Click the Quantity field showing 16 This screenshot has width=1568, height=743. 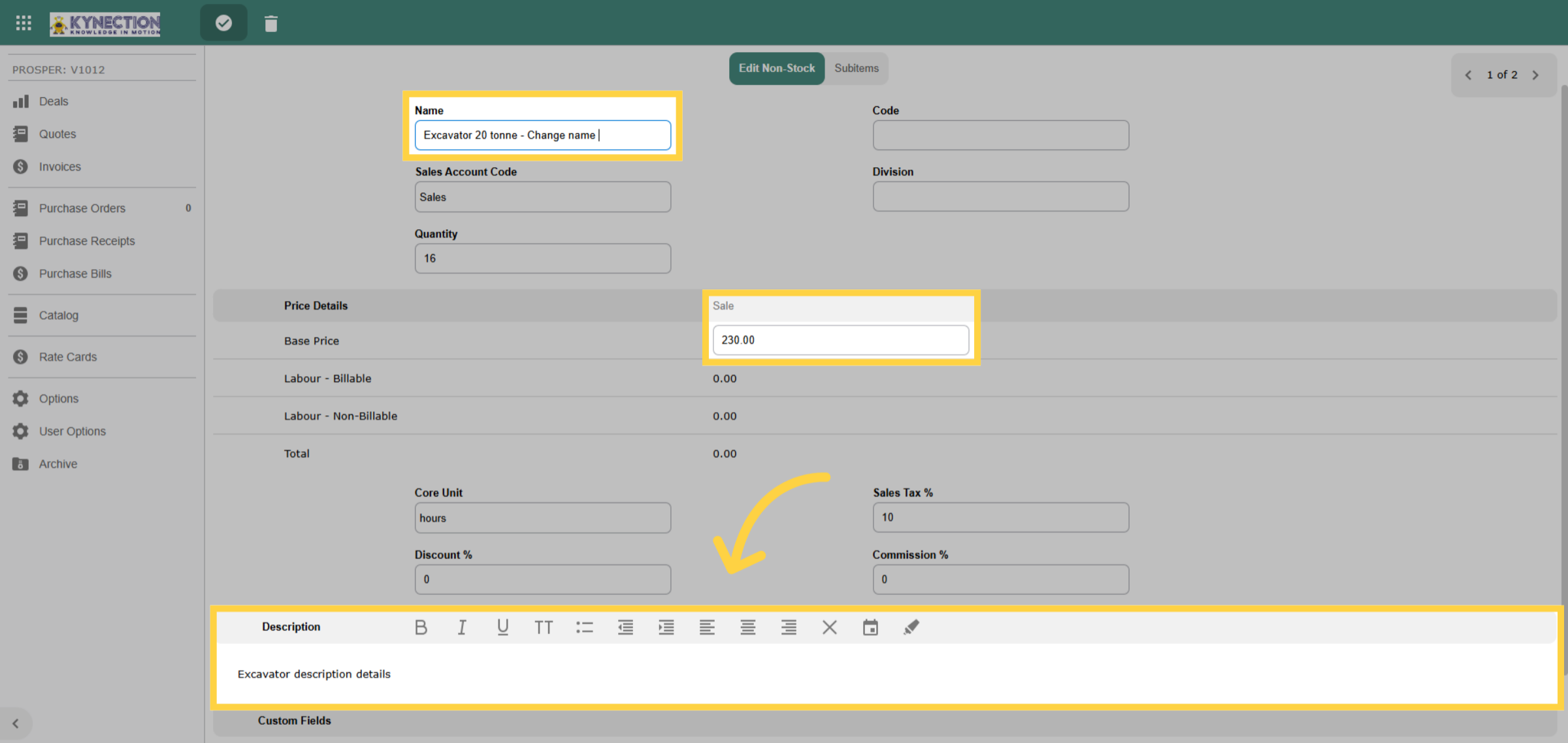pyautogui.click(x=543, y=259)
